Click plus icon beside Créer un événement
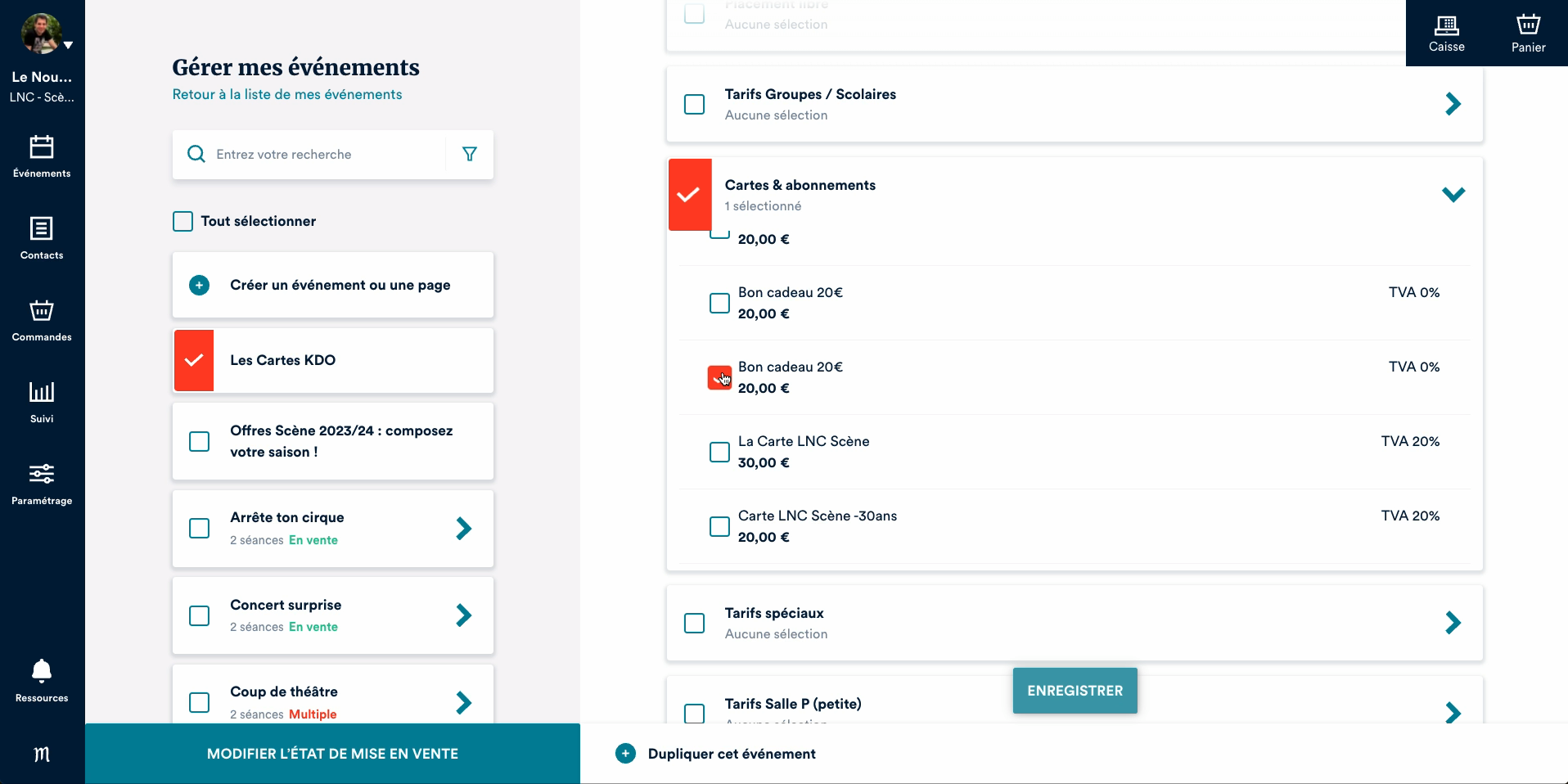 point(199,285)
